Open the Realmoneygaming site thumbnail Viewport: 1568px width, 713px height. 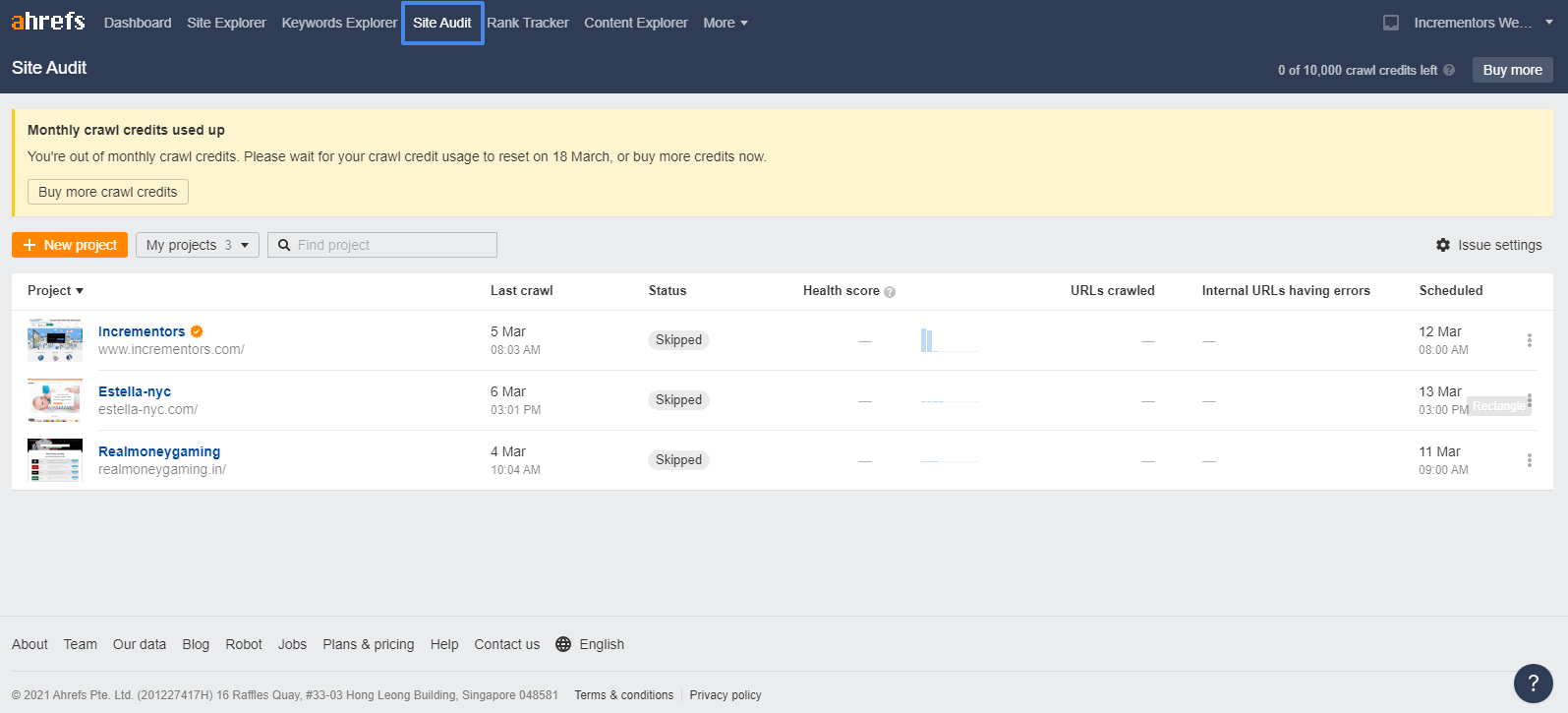[55, 460]
